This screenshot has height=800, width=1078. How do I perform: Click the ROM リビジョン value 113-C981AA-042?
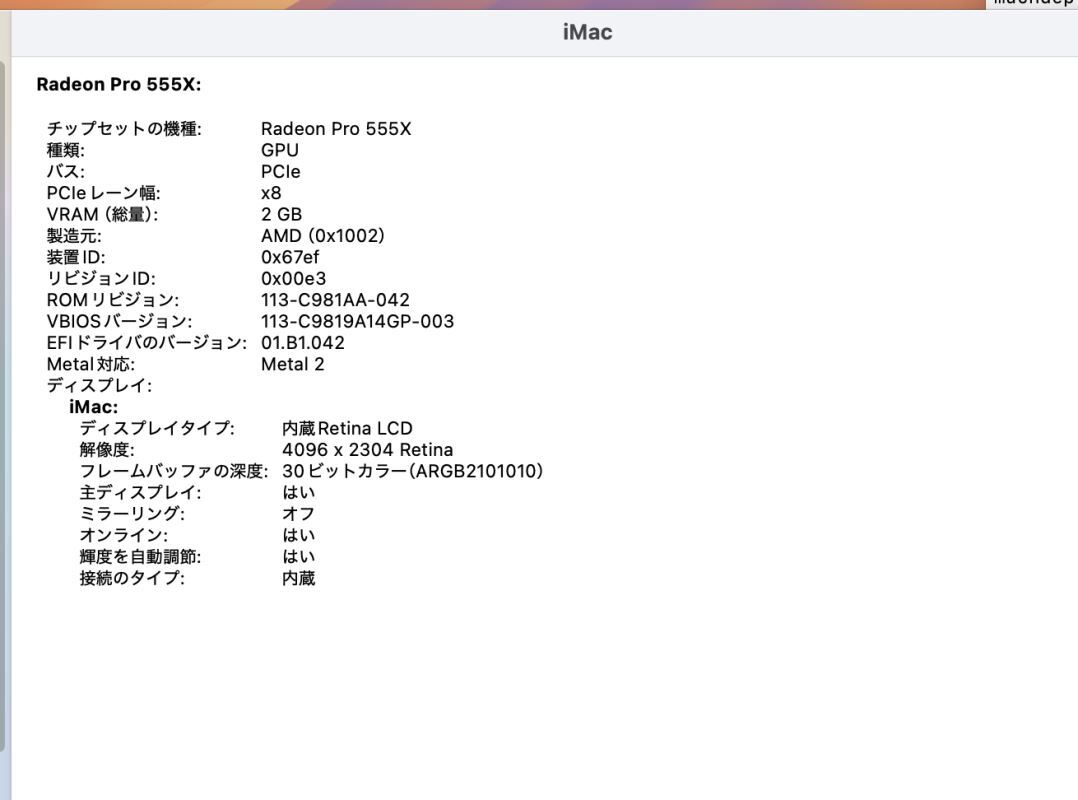tap(336, 299)
